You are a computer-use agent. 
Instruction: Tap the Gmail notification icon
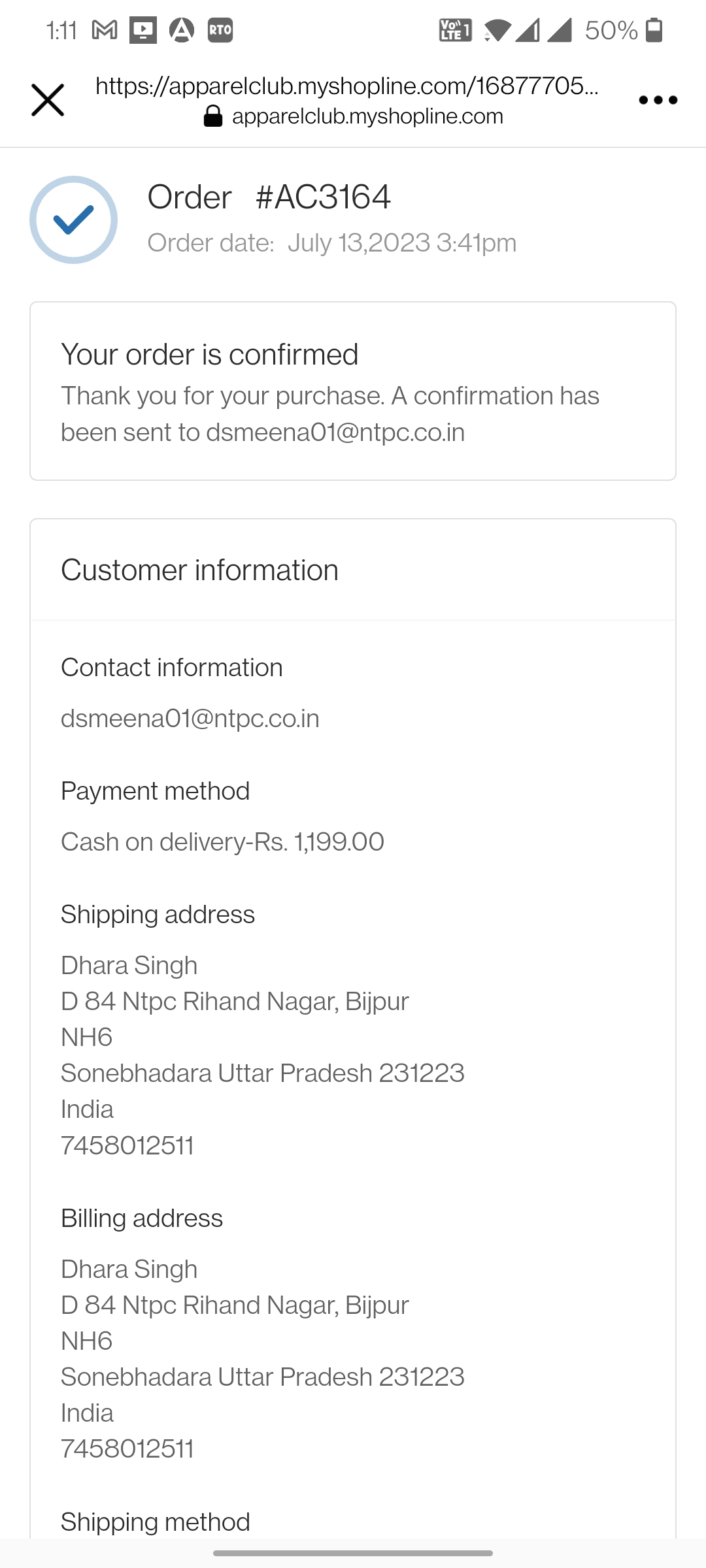click(105, 30)
